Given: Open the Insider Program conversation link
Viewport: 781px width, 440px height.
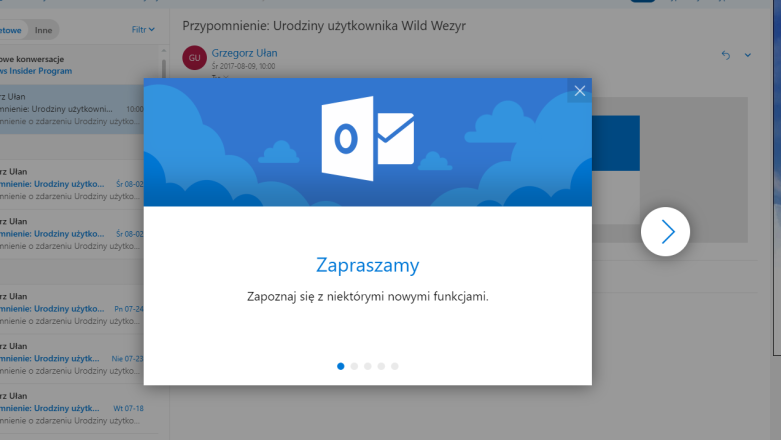Looking at the screenshot, I should pos(36,71).
